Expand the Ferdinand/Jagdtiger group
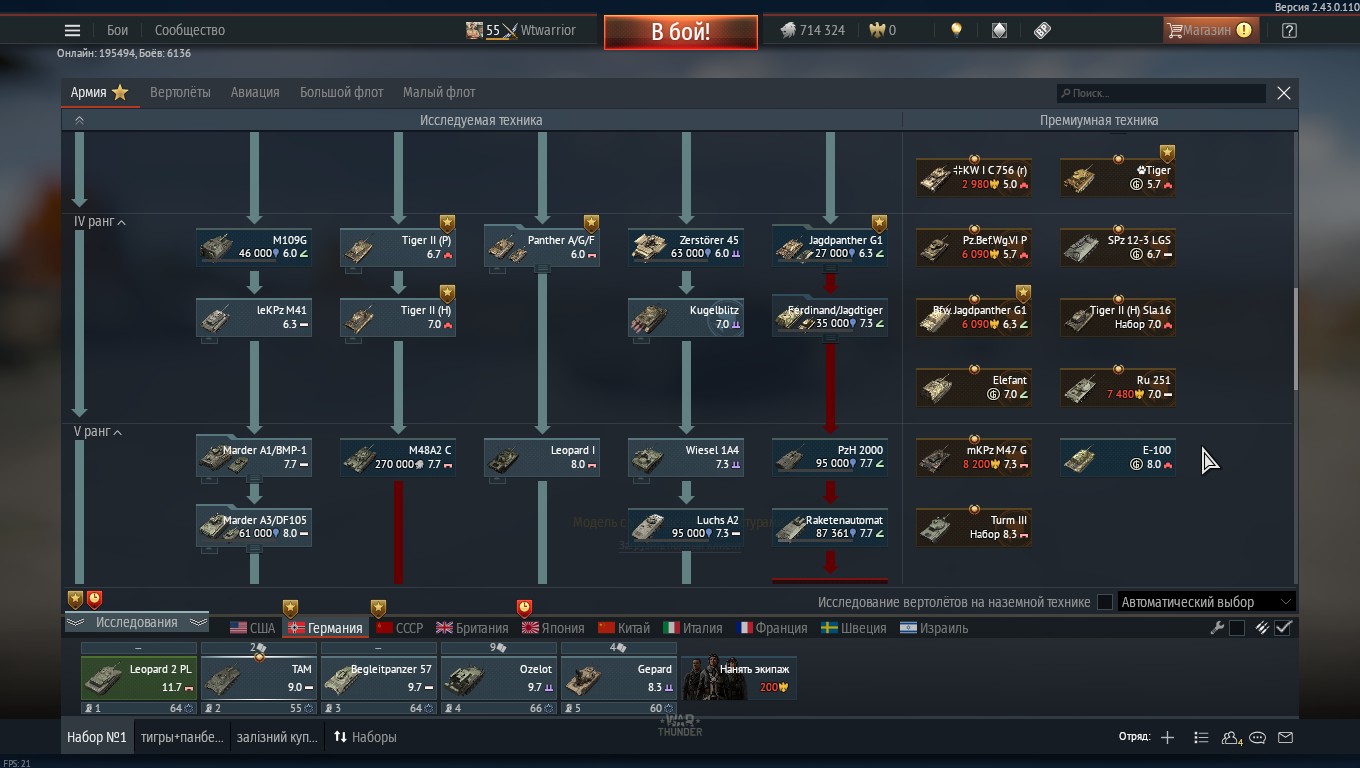The image size is (1360, 768). (x=830, y=317)
